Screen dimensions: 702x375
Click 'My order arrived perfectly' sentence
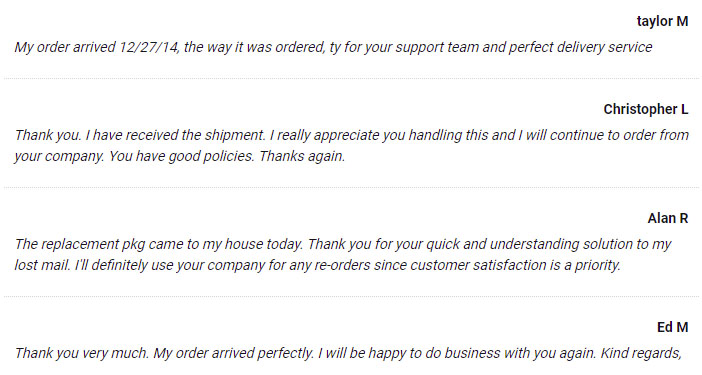[x=233, y=354]
